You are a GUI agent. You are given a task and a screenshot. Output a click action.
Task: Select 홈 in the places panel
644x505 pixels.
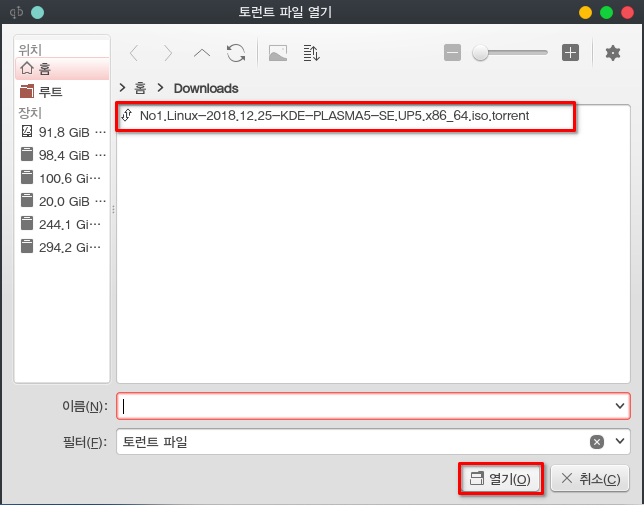62,69
